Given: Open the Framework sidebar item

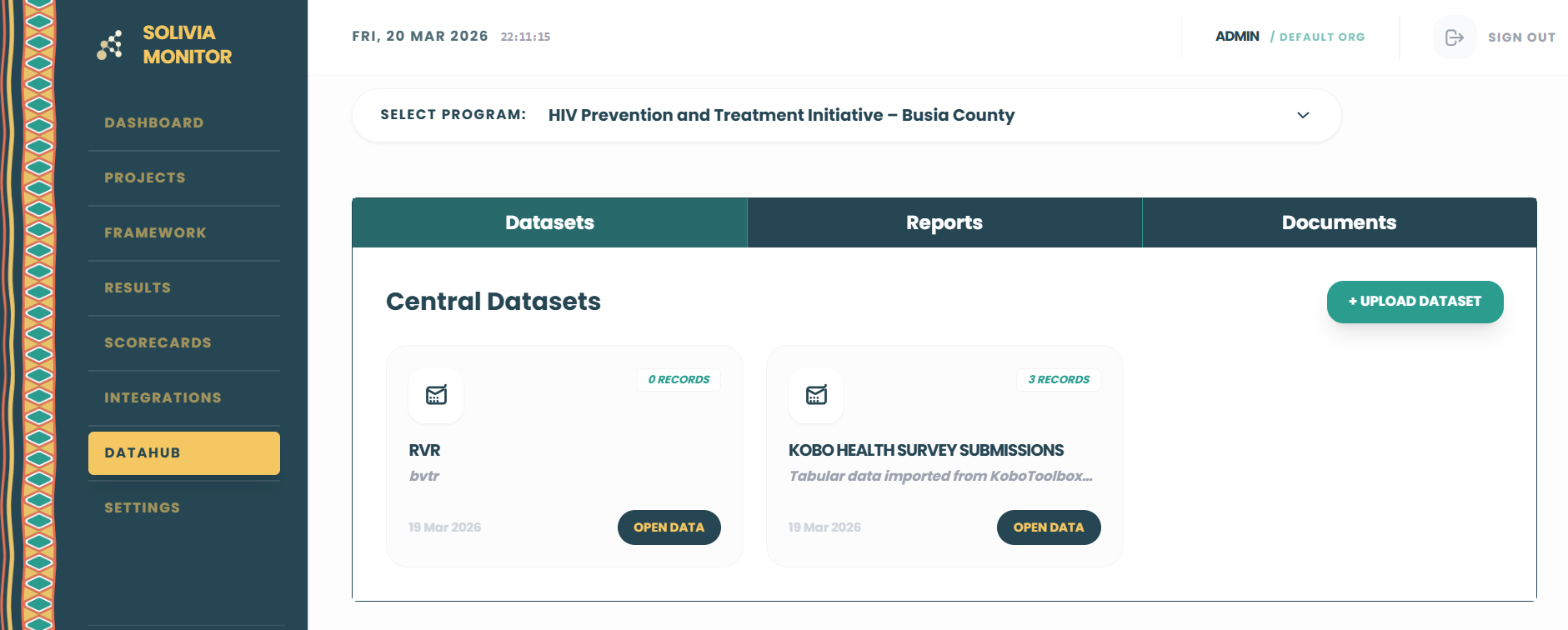Looking at the screenshot, I should coord(184,233).
